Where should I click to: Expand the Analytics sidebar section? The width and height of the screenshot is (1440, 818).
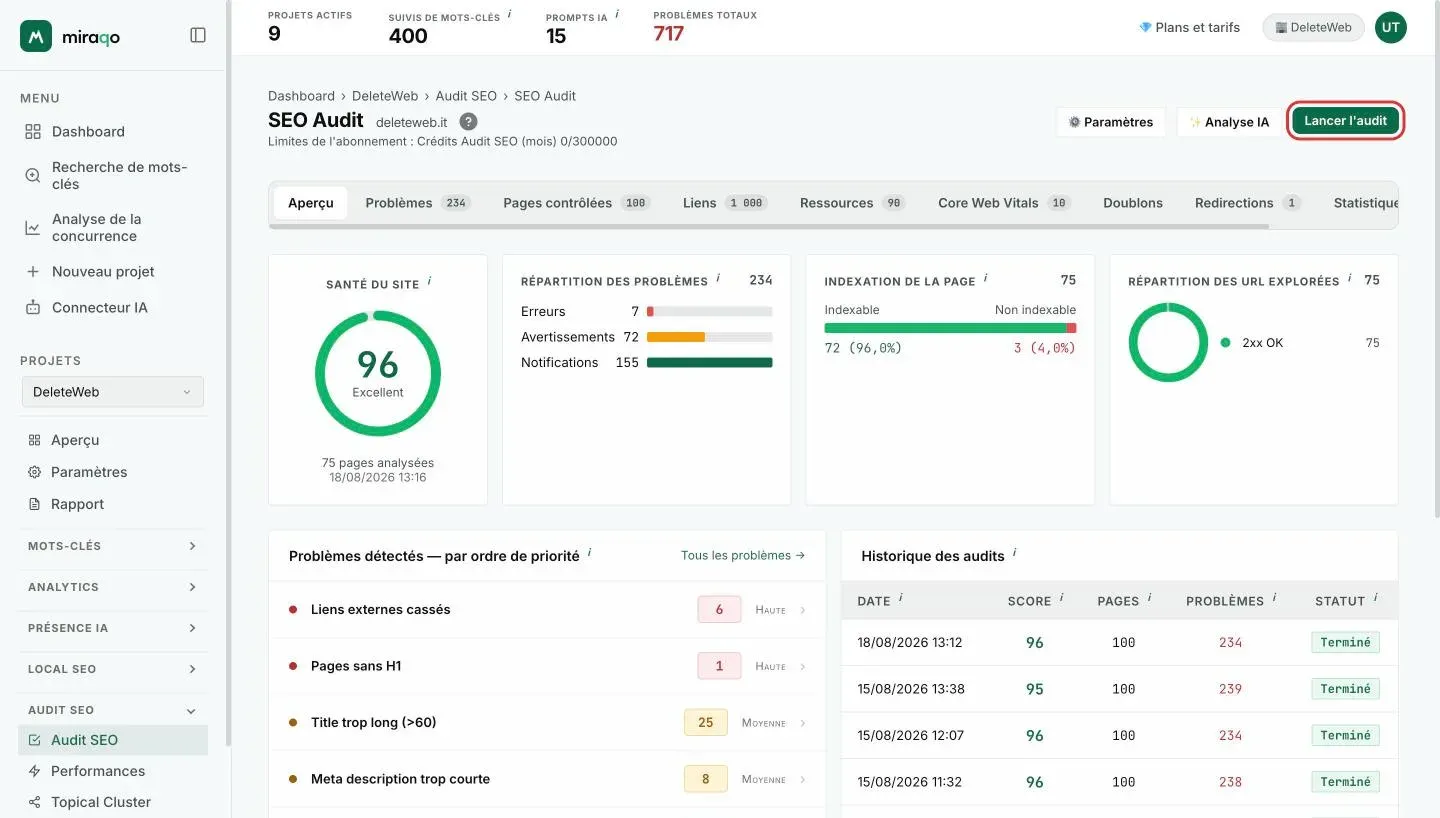(x=112, y=587)
